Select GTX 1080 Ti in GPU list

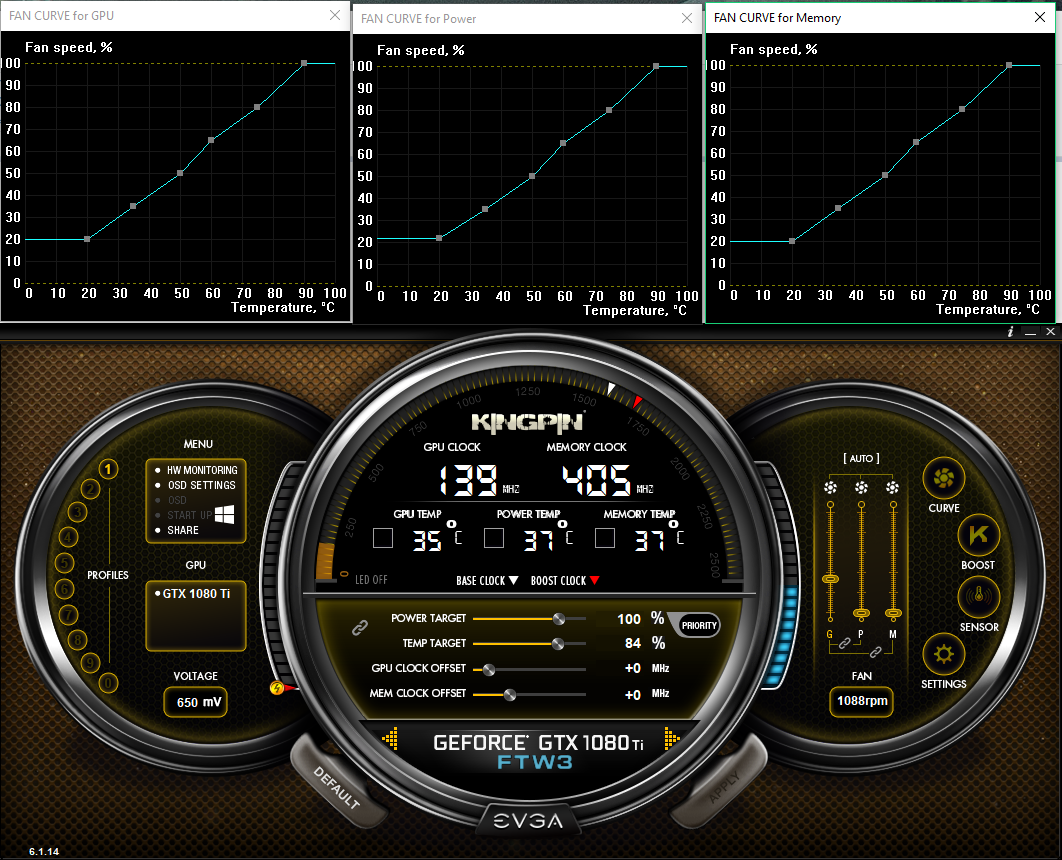coord(196,594)
